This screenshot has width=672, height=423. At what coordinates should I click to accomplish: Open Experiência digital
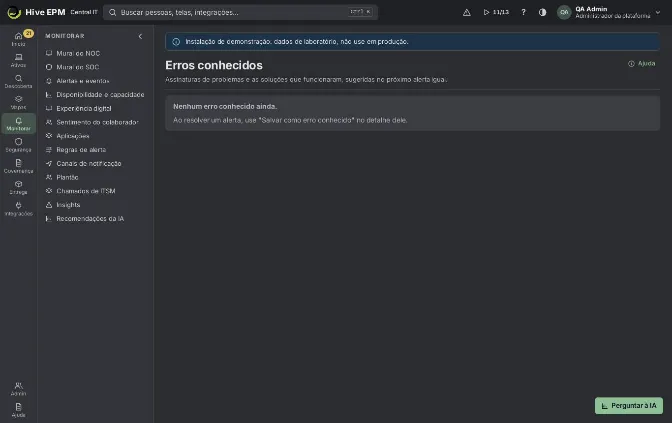point(95,108)
